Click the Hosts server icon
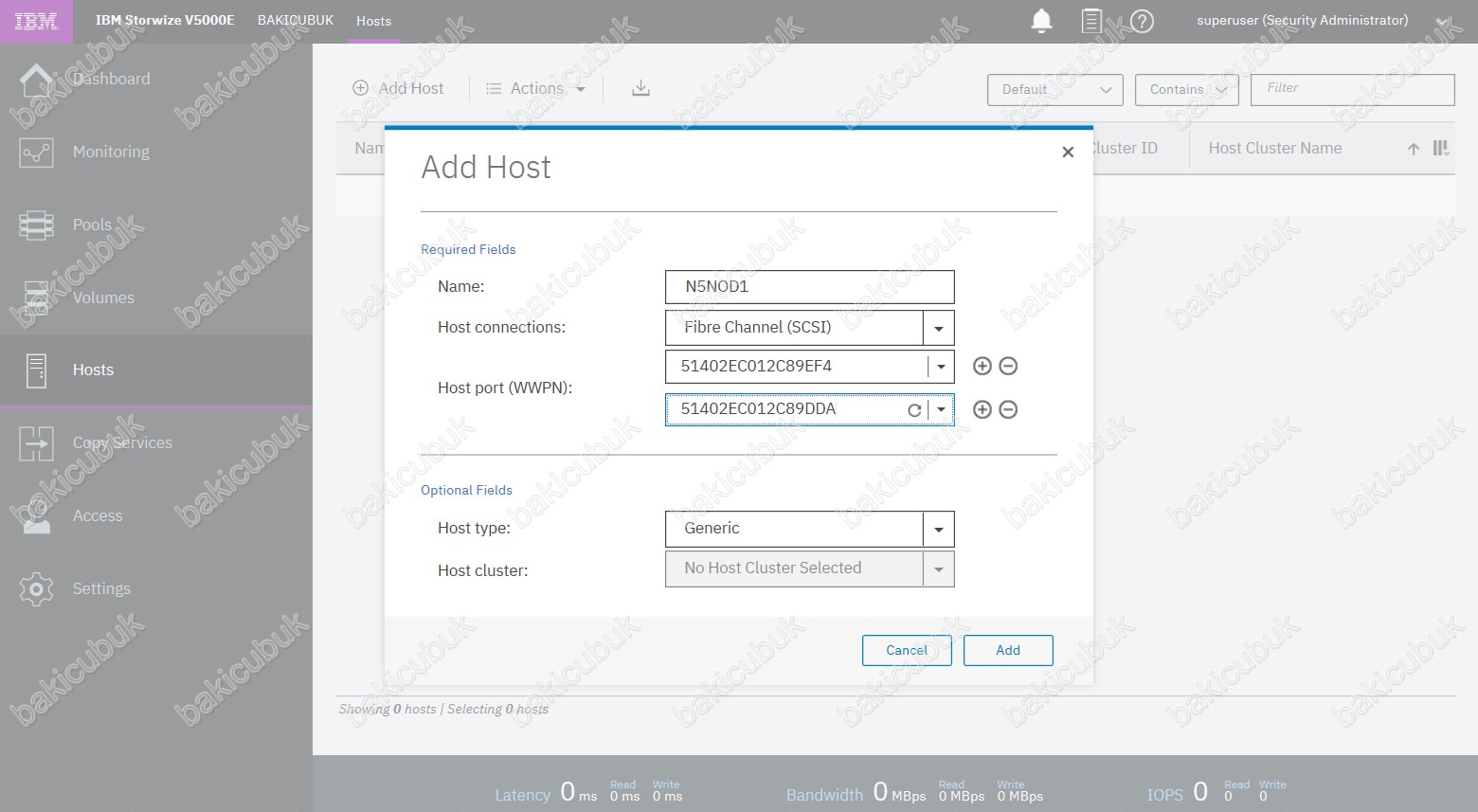1478x812 pixels. click(x=36, y=370)
